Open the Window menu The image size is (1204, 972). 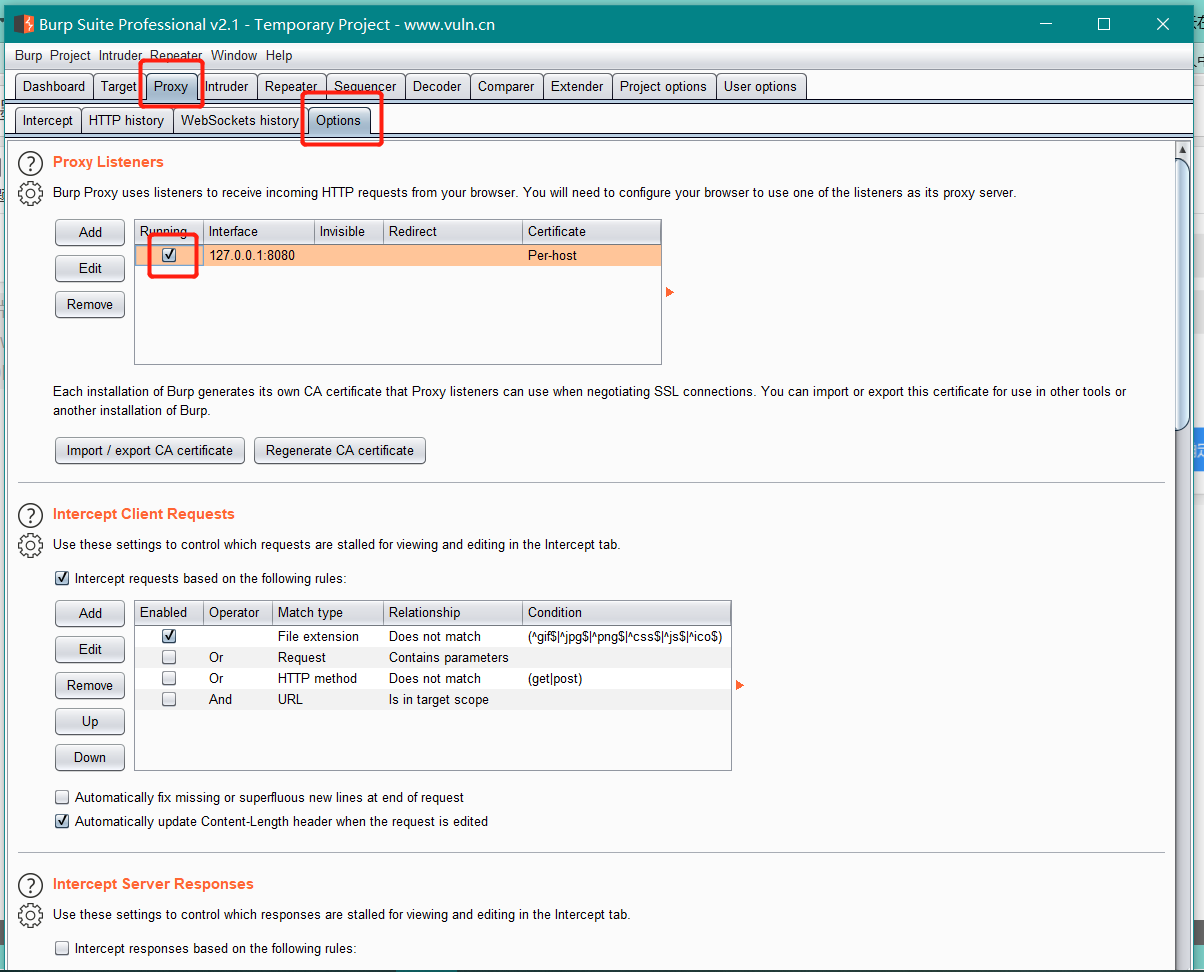click(234, 56)
